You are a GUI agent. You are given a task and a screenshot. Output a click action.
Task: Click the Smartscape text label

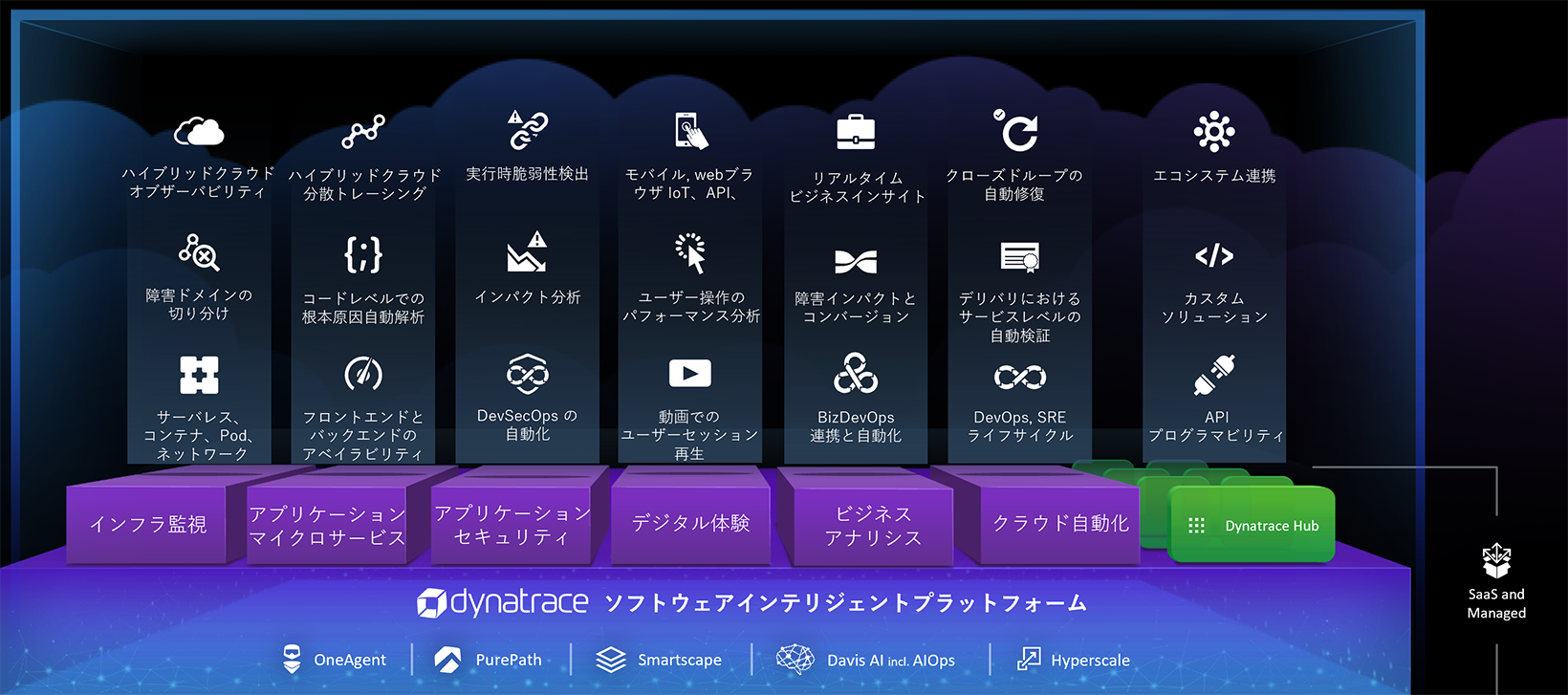(x=680, y=660)
